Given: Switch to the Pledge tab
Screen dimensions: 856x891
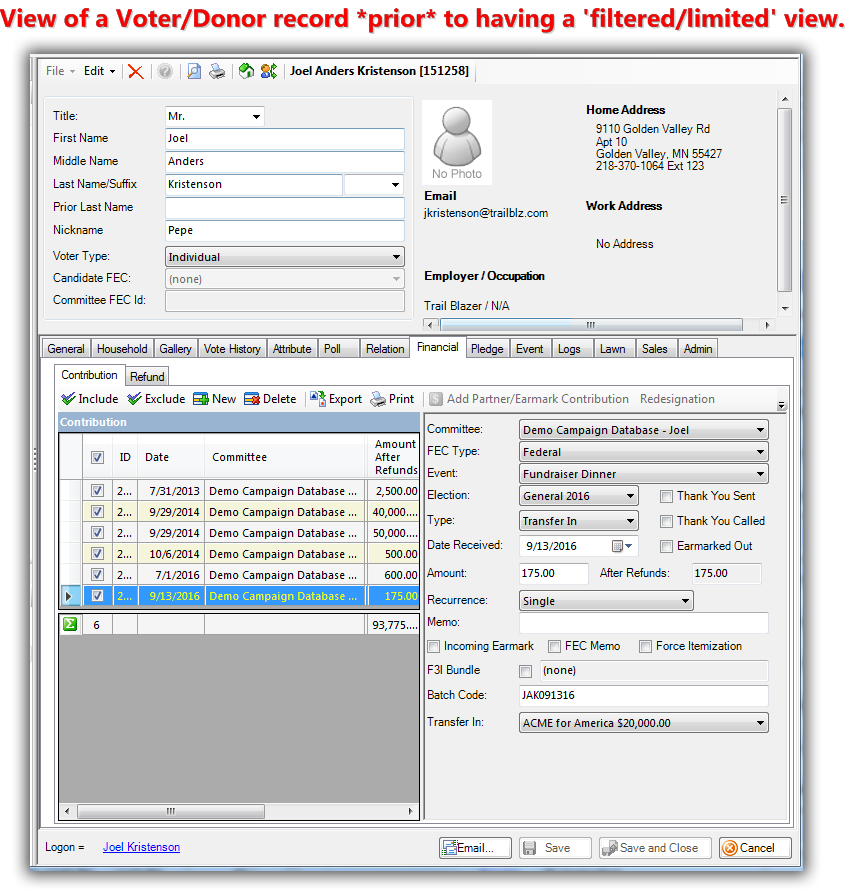Looking at the screenshot, I should click(x=487, y=349).
